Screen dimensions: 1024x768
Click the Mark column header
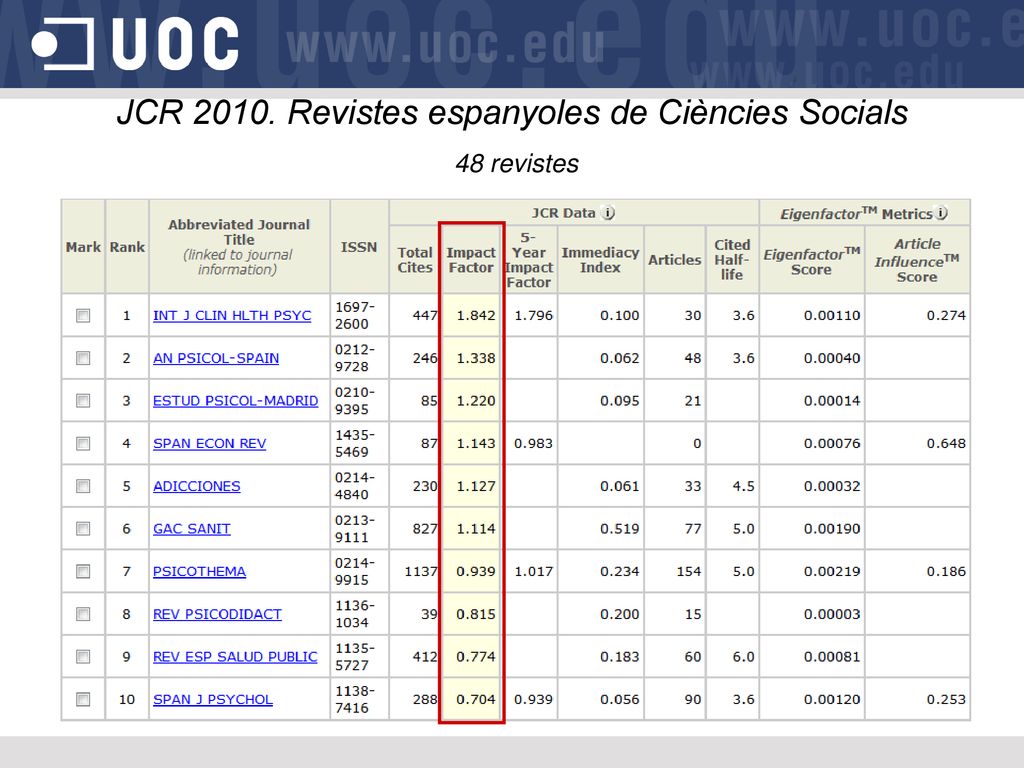click(x=83, y=247)
